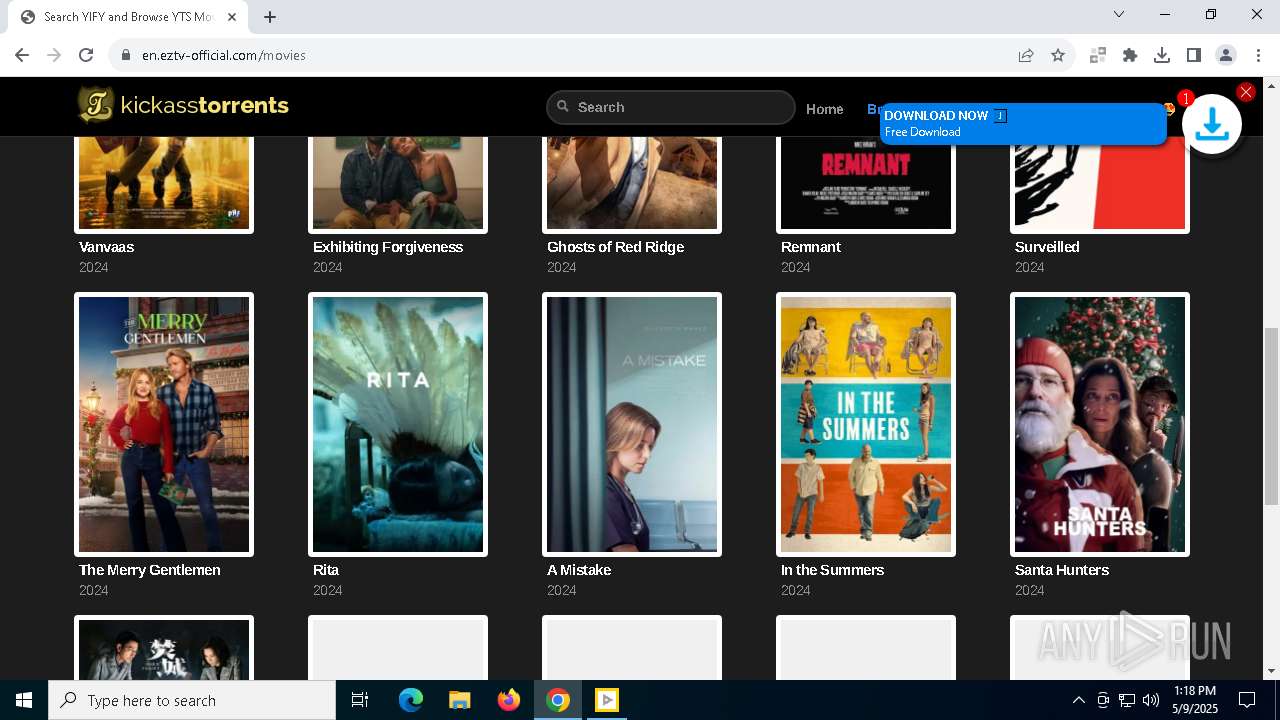Select the Search YIFY browser tab
Image resolution: width=1280 pixels, height=720 pixels.
[130, 17]
